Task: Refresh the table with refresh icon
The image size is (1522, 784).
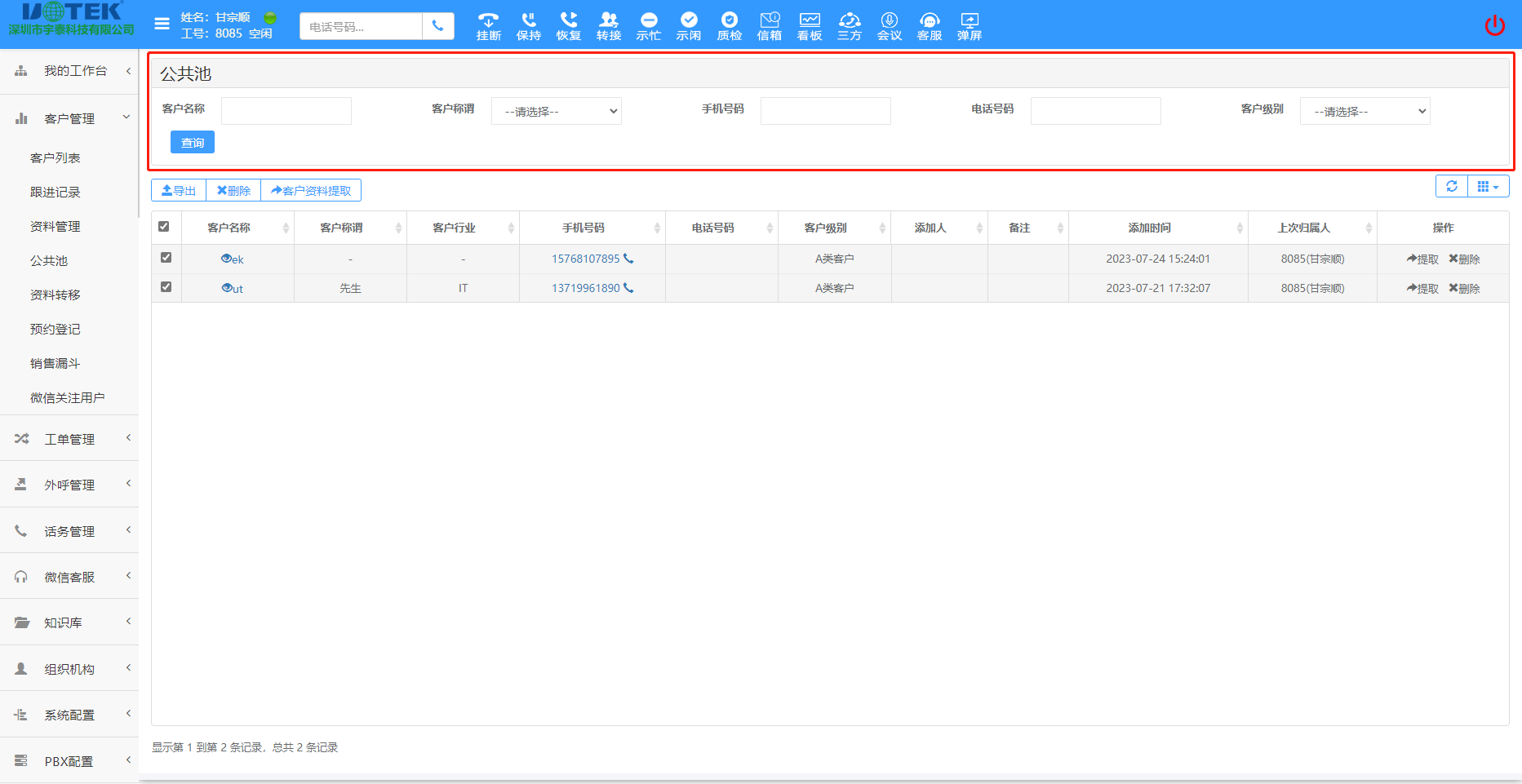Action: [x=1451, y=186]
